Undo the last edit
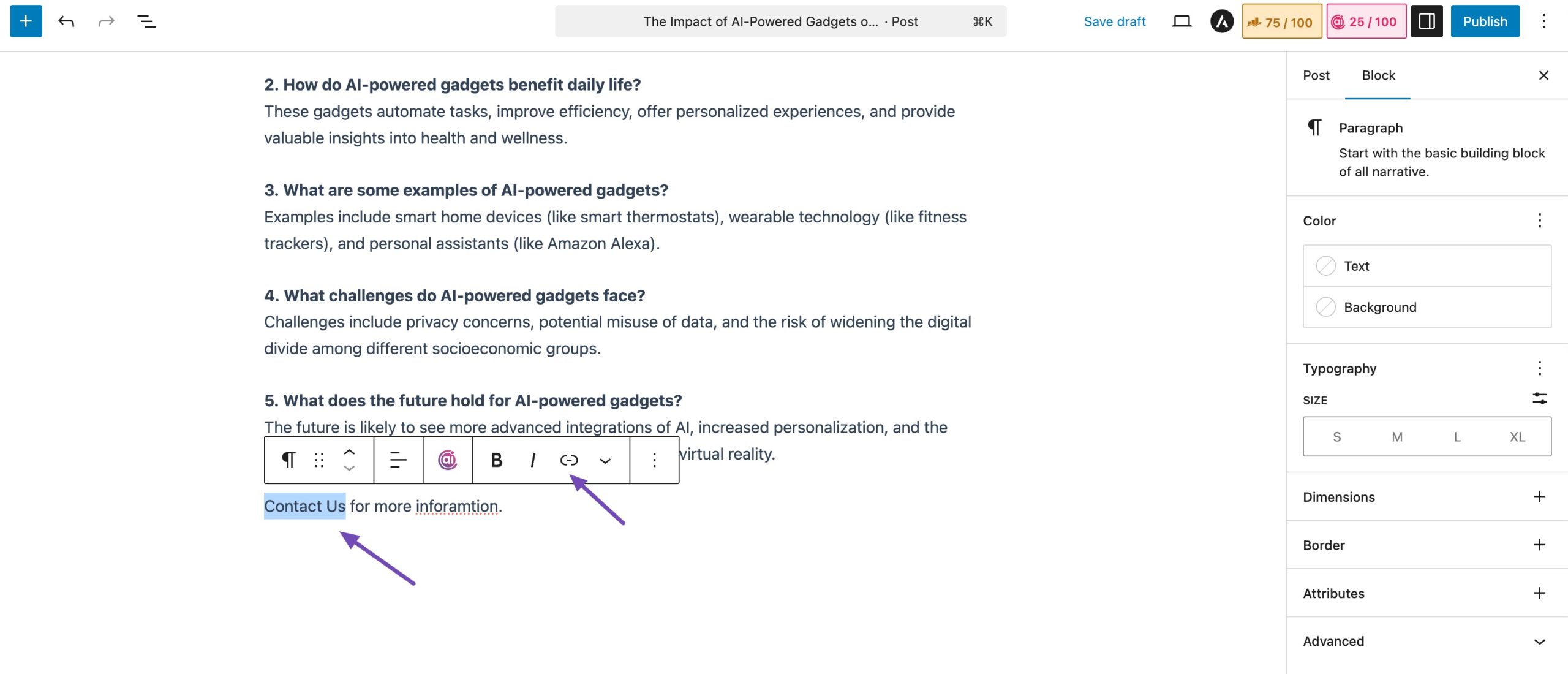The width and height of the screenshot is (1568, 674). tap(66, 21)
